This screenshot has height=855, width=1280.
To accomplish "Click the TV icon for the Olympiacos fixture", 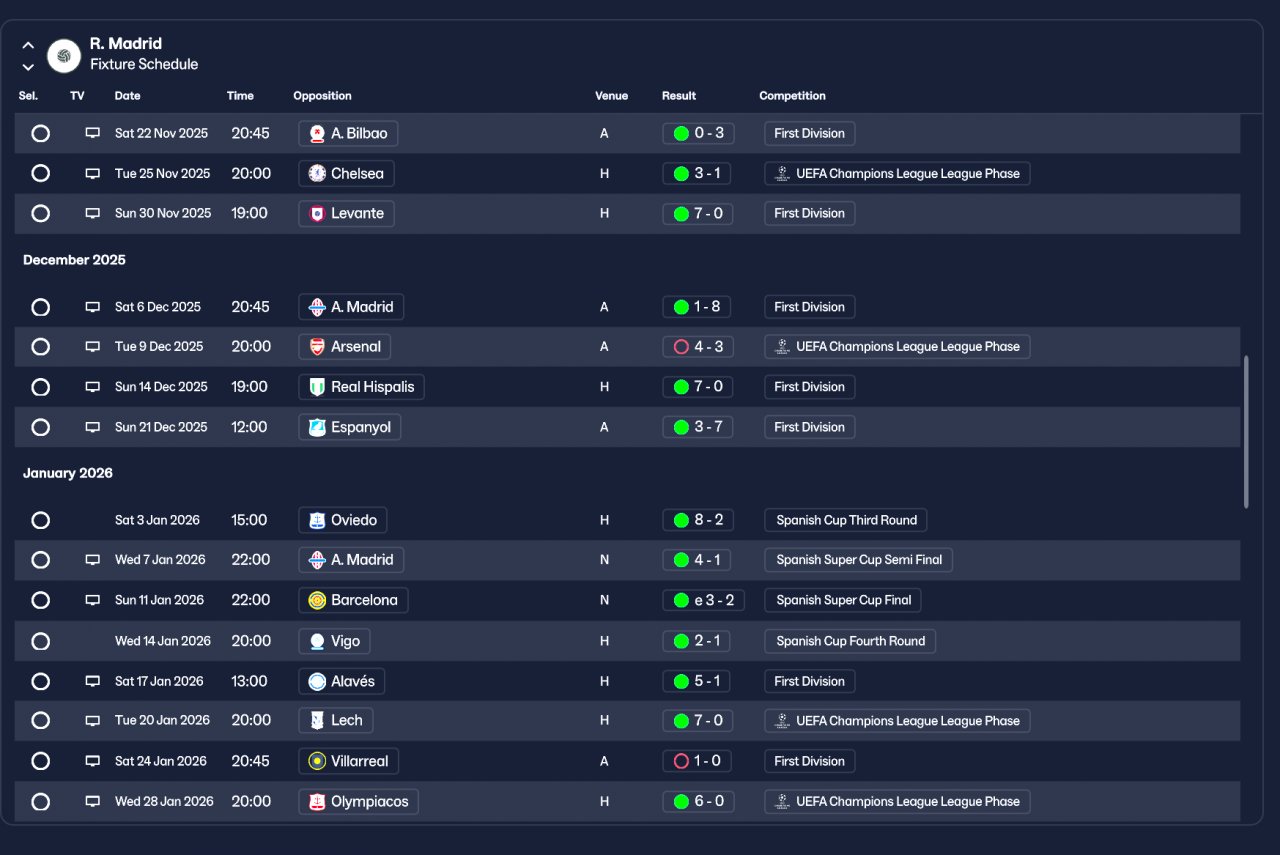I will [93, 801].
